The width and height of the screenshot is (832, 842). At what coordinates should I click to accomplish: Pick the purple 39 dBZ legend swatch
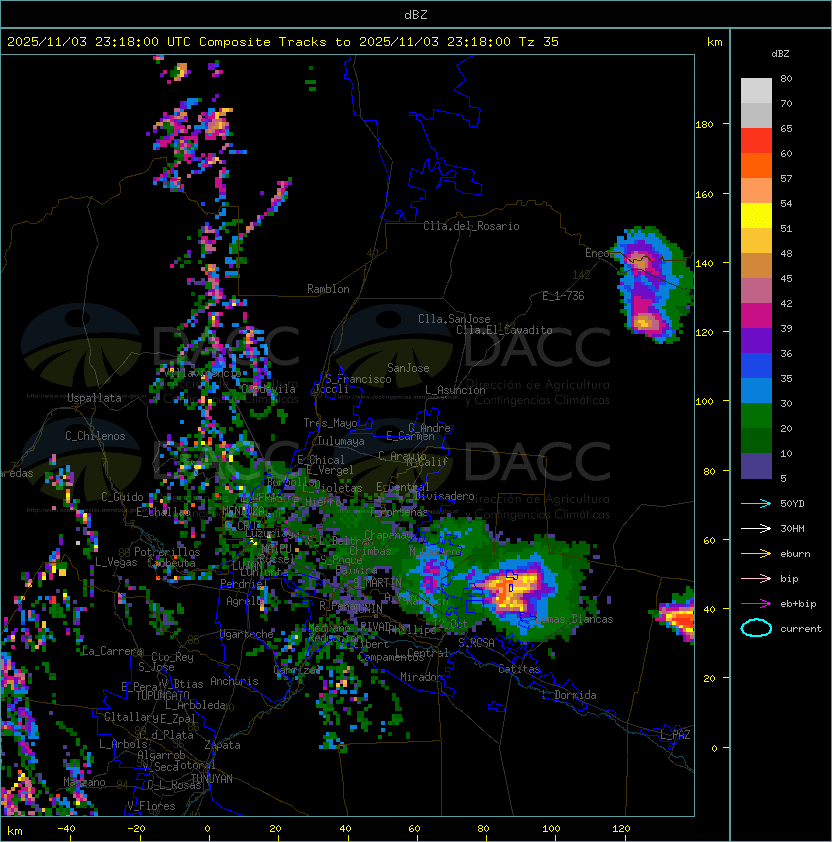[756, 340]
